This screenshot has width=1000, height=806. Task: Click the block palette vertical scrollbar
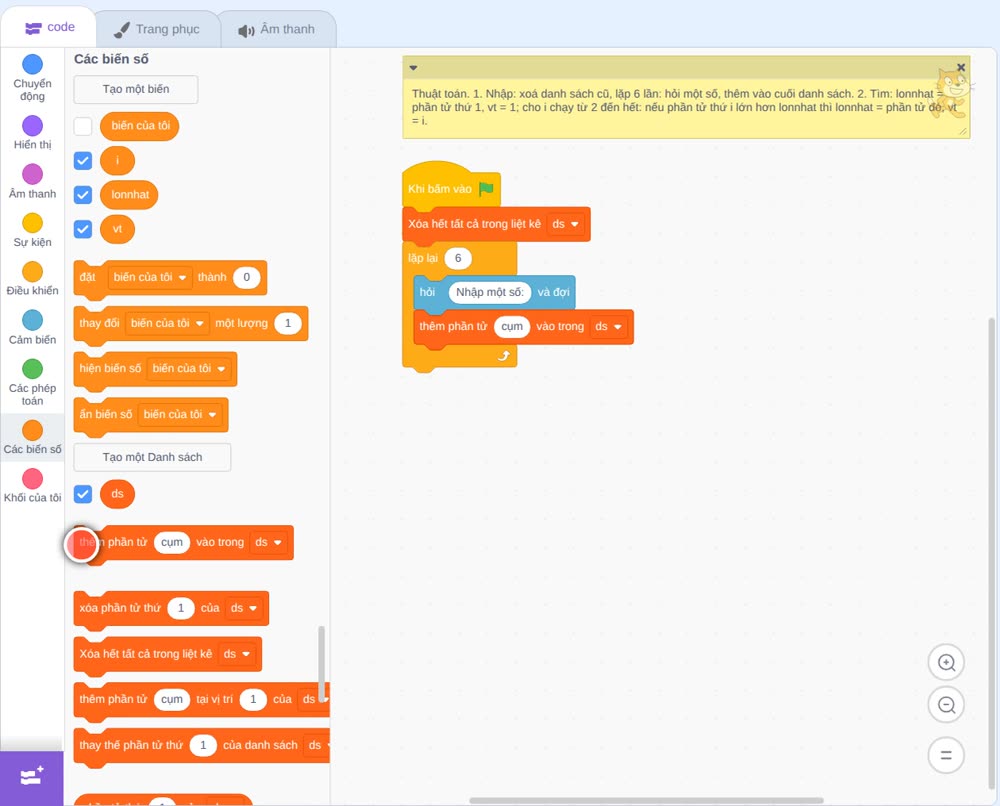coord(321,664)
